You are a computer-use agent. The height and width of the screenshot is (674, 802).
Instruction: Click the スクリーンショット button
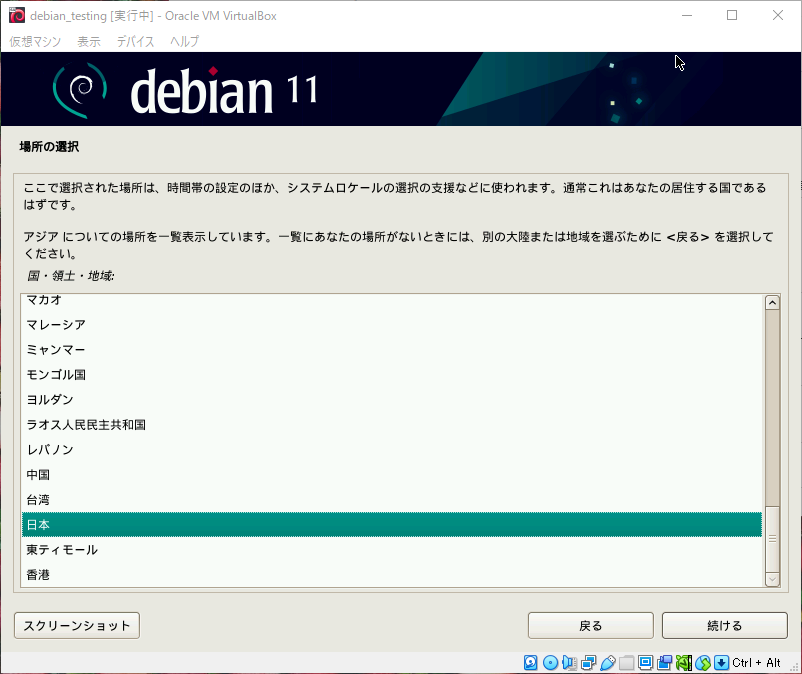[x=77, y=625]
